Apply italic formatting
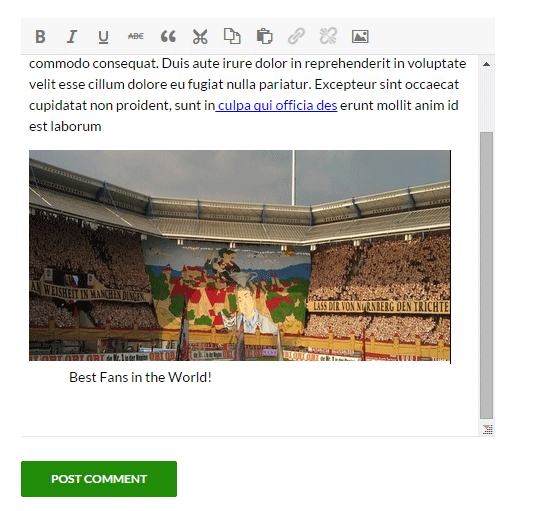This screenshot has width=543, height=511. point(72,36)
